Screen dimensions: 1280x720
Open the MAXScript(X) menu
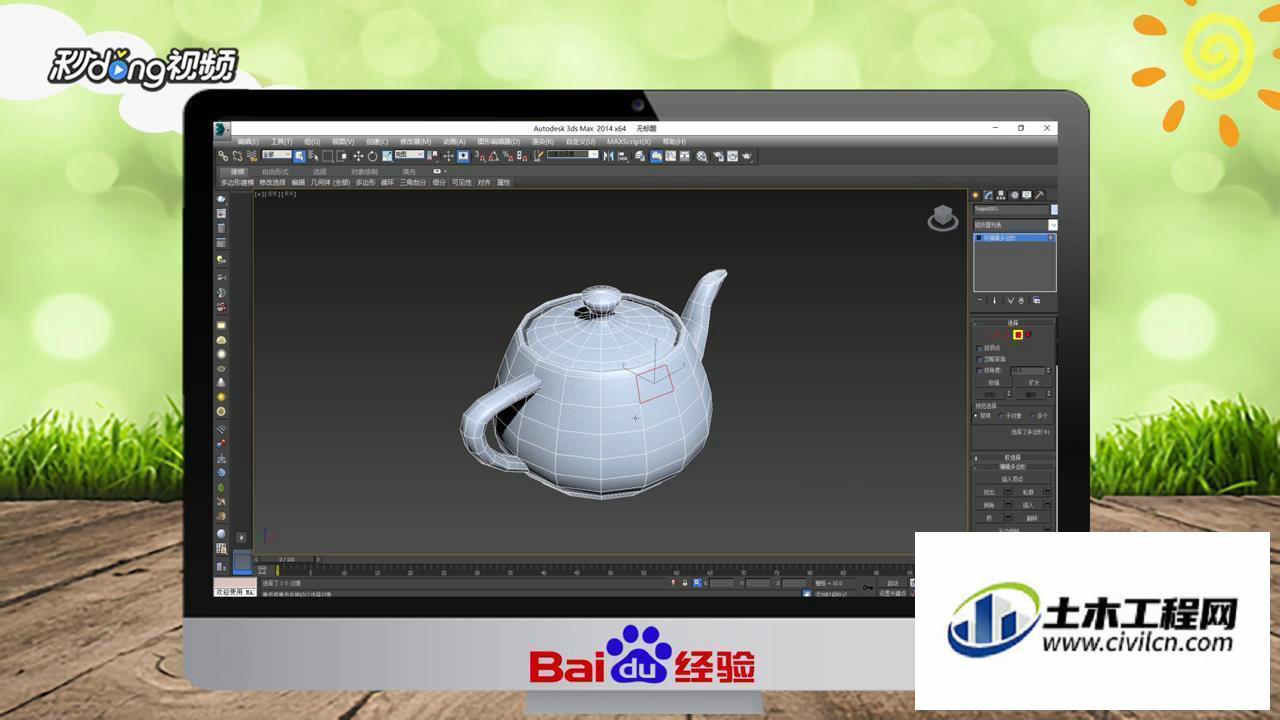coord(628,141)
